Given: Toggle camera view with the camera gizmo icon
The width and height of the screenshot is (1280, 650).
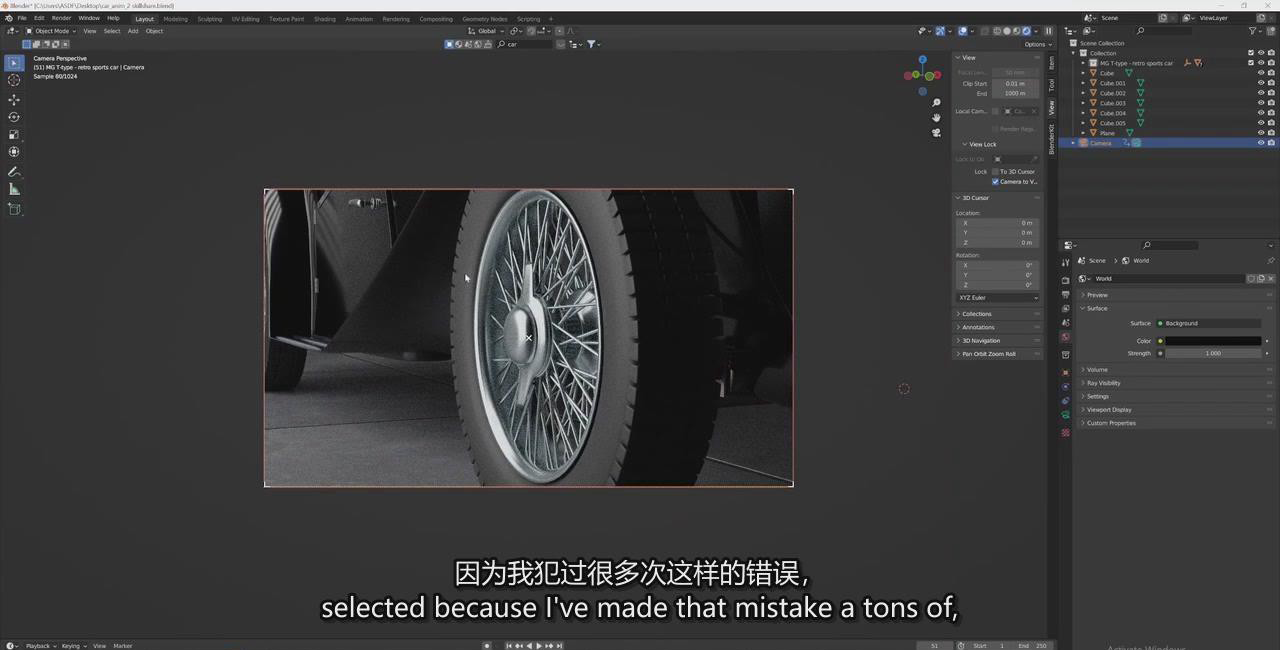Looking at the screenshot, I should (936, 132).
